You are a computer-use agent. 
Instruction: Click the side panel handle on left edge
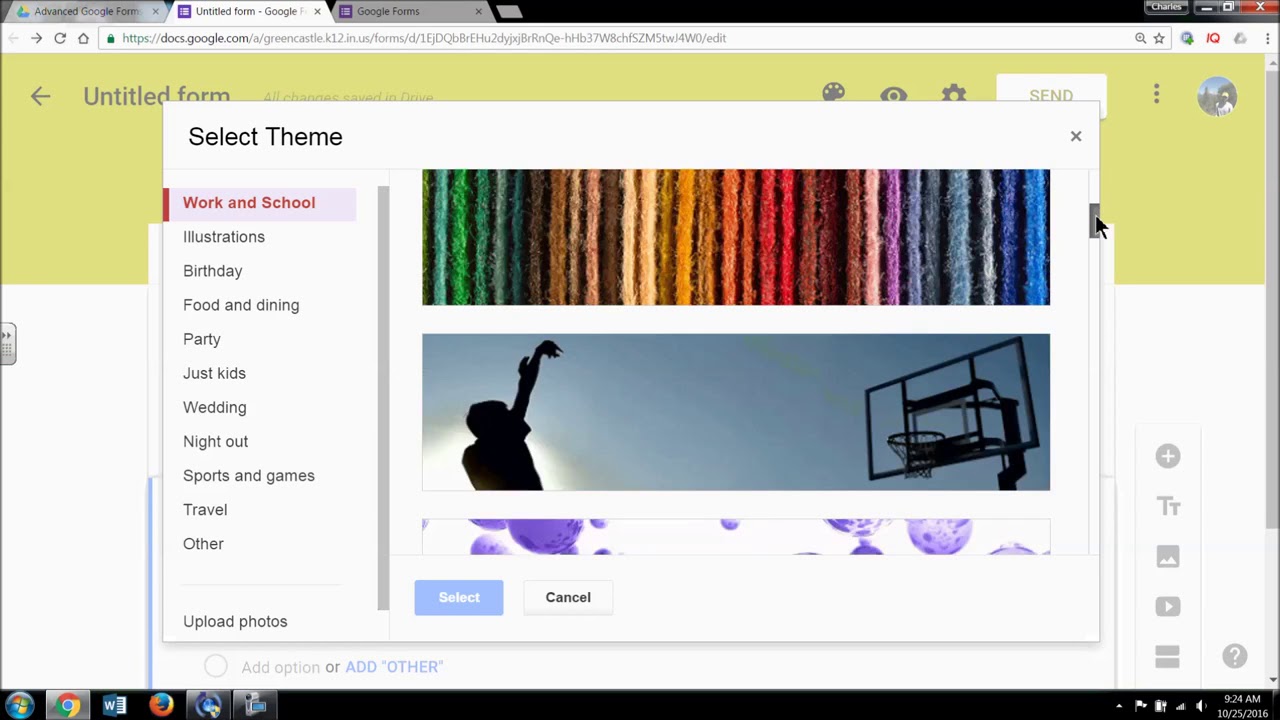click(7, 343)
